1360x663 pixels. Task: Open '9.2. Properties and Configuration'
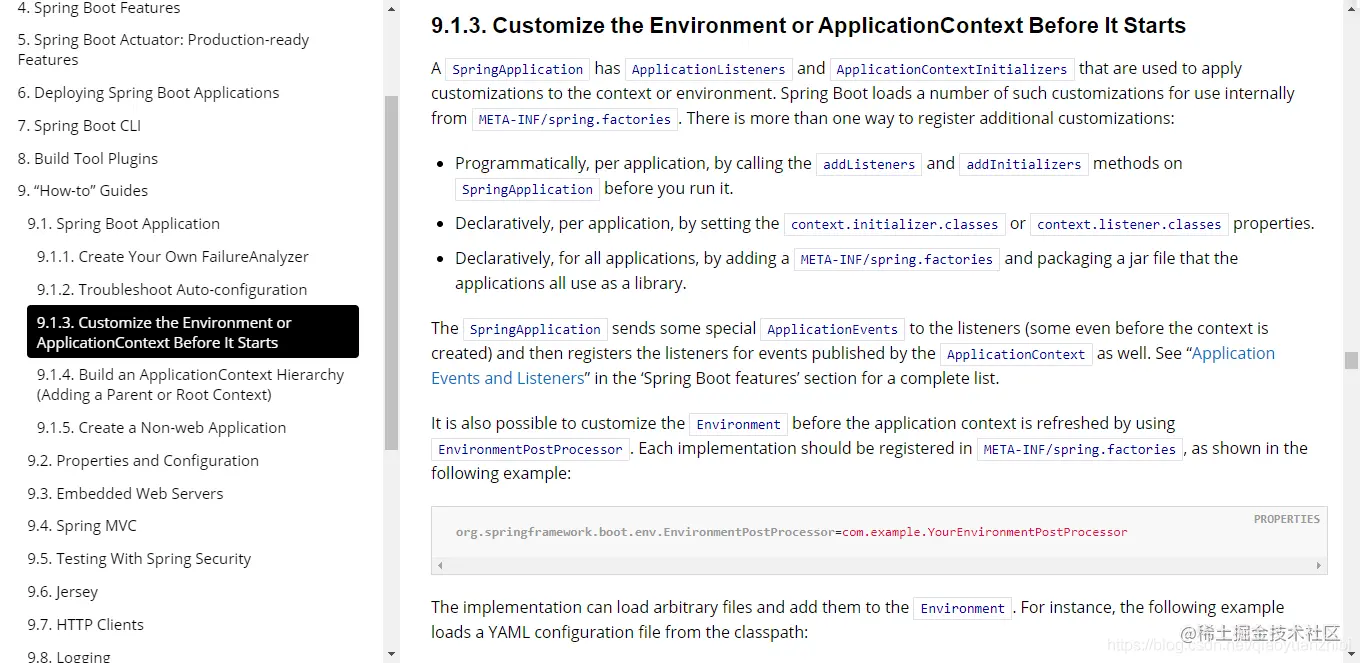click(x=143, y=461)
